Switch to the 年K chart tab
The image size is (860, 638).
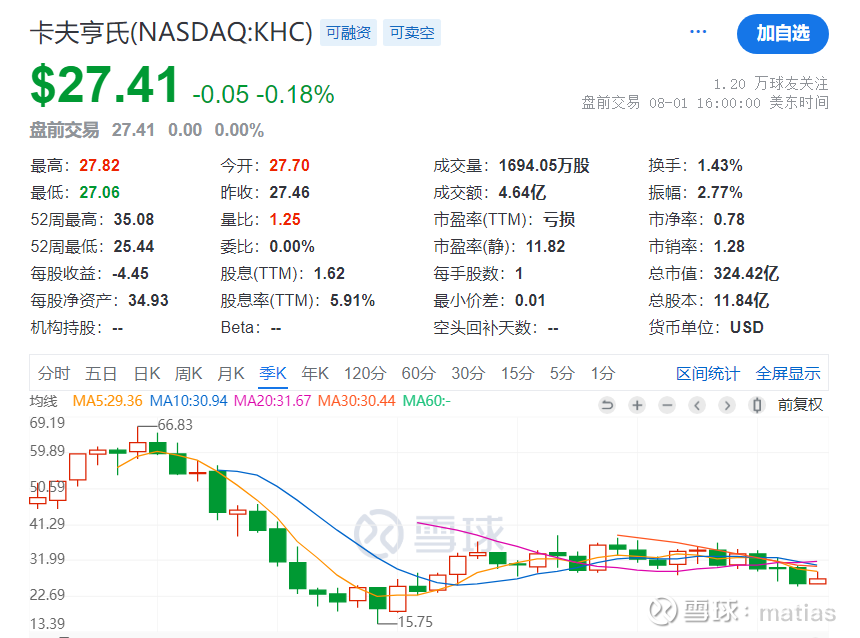[x=315, y=374]
